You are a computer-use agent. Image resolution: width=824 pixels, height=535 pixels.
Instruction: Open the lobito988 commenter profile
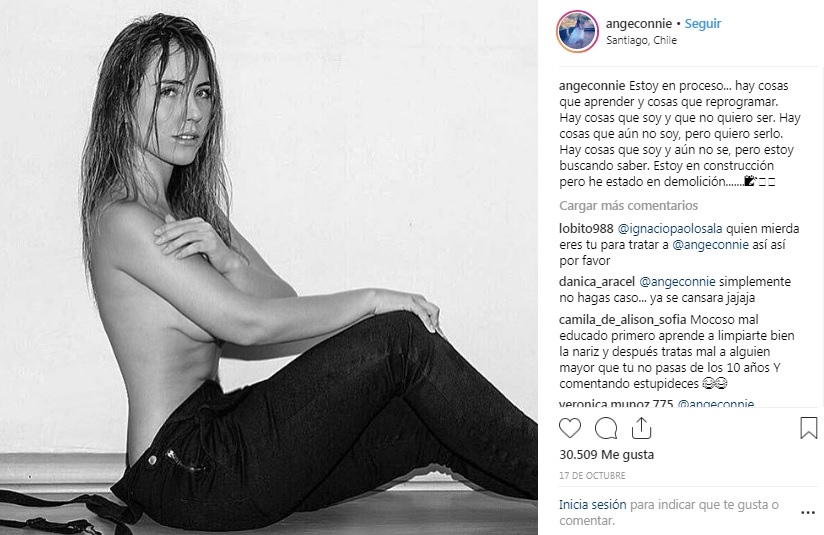pyautogui.click(x=586, y=229)
